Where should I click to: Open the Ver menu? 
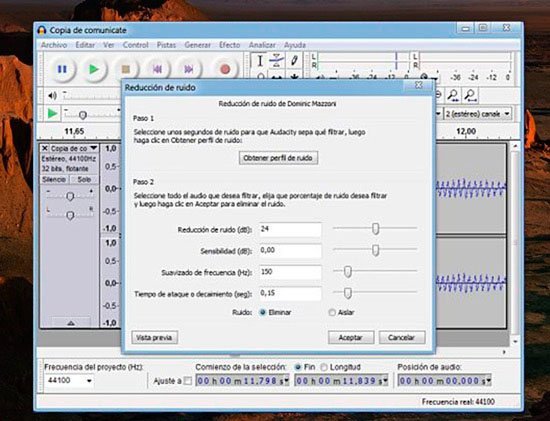[109, 45]
